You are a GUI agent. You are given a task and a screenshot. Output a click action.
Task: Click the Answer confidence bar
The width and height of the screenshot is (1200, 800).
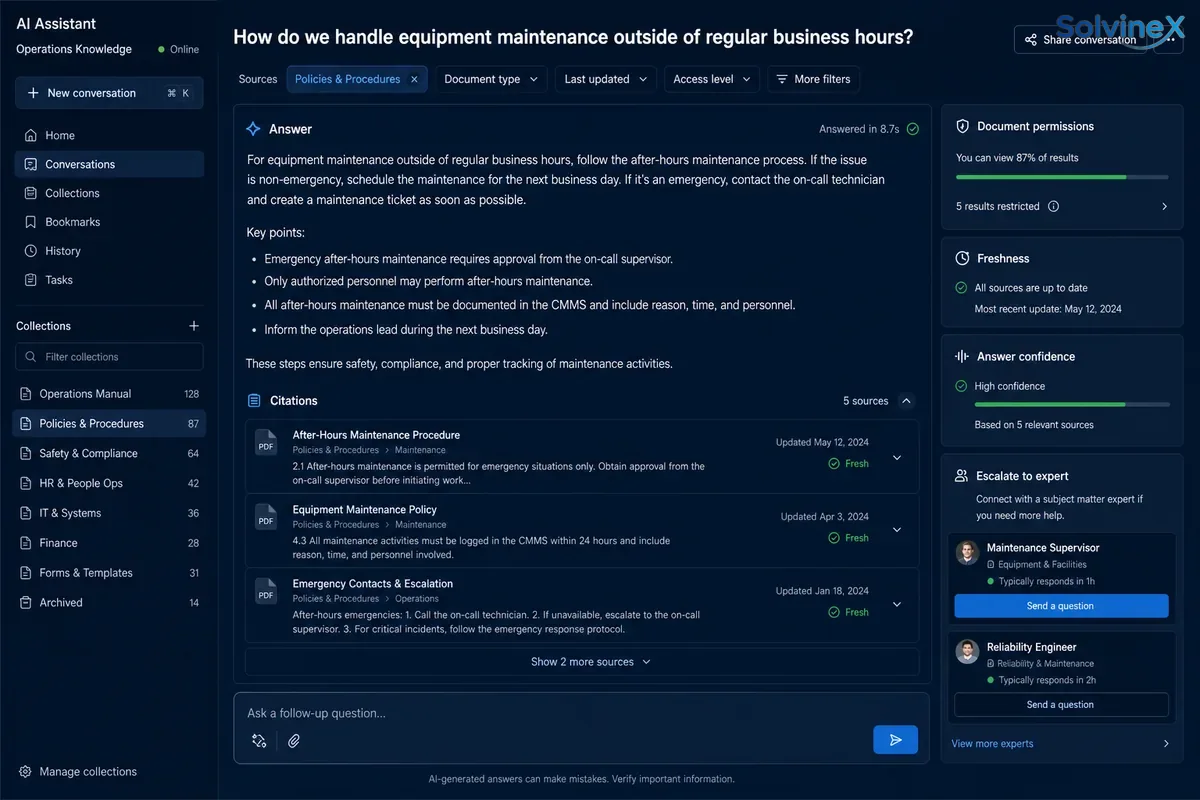coord(1072,404)
